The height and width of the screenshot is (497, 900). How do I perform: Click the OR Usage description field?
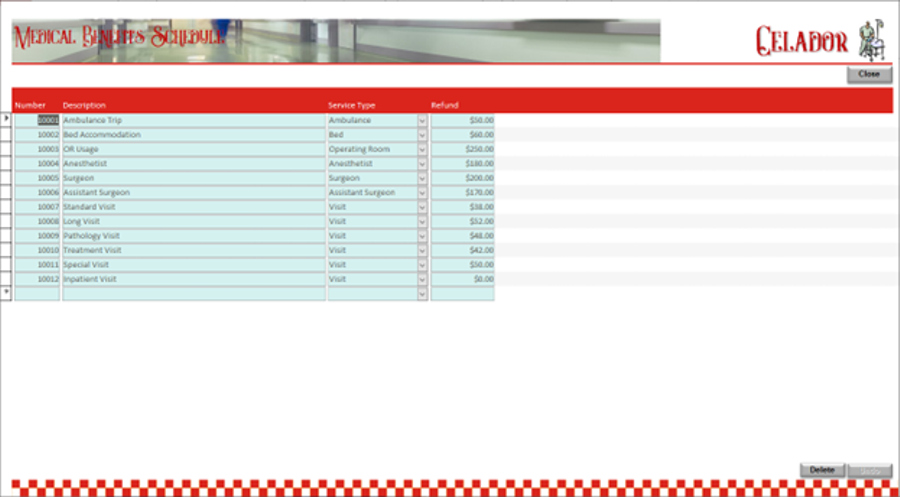(x=193, y=149)
